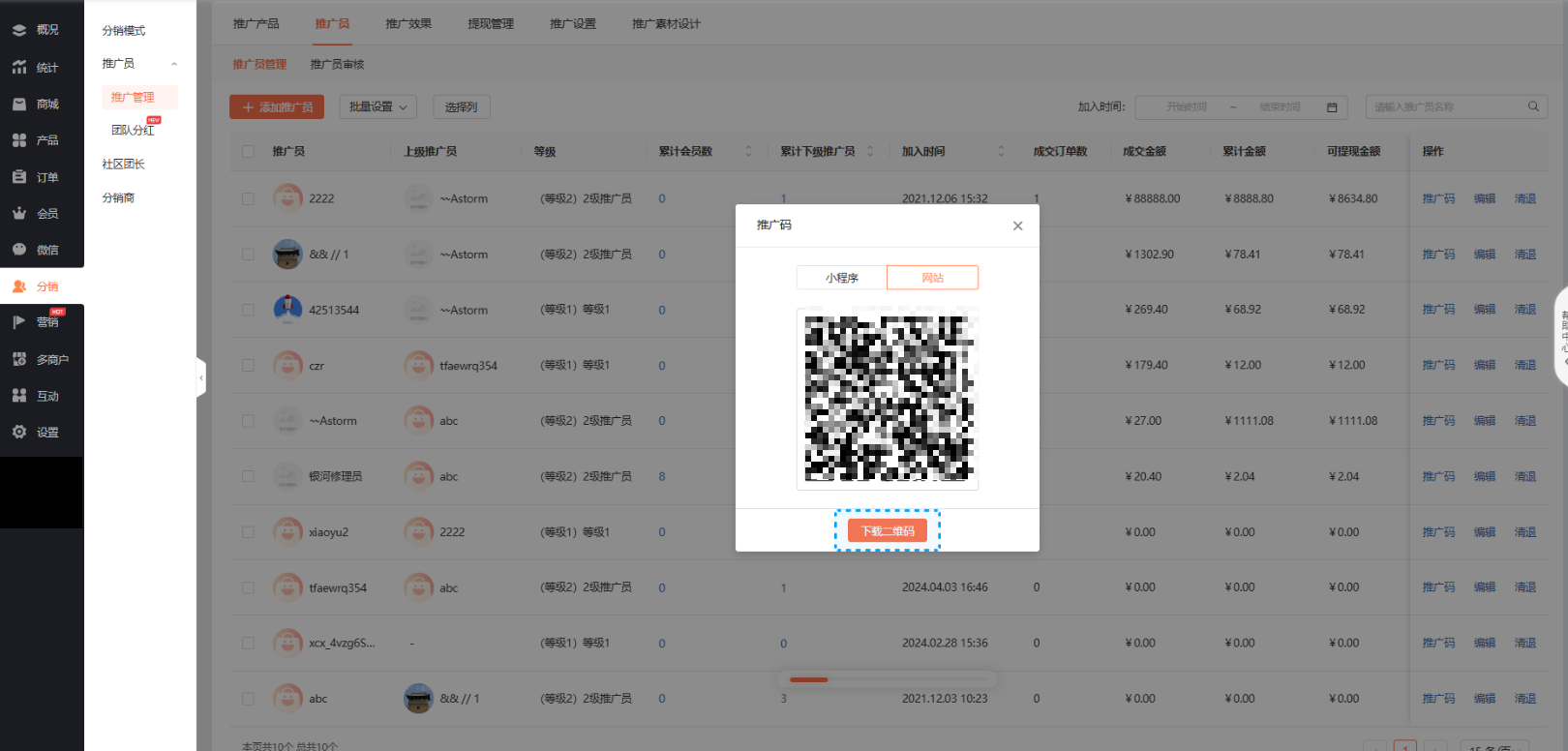Check the row for 42513544
The width and height of the screenshot is (1568, 751).
(249, 310)
